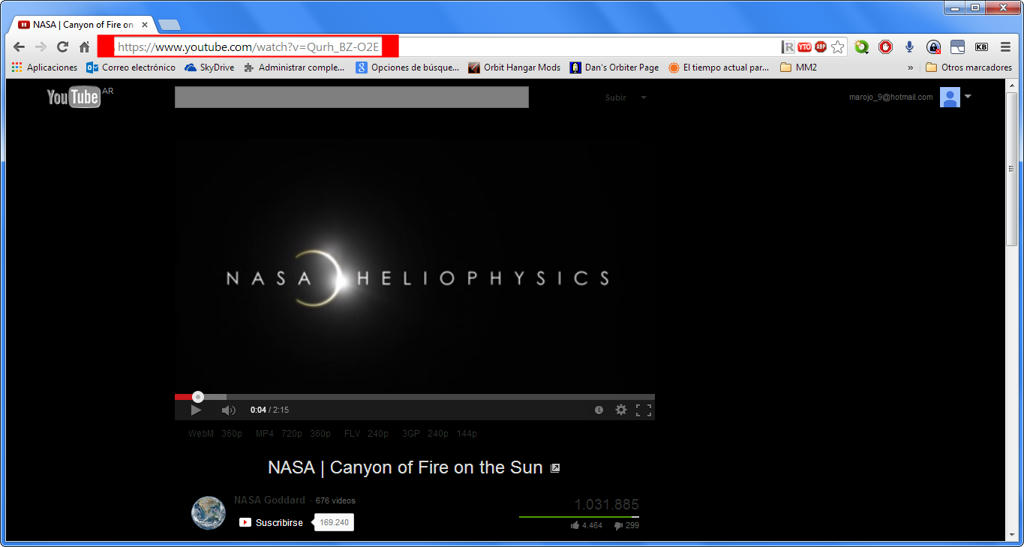Click the 169.240 subscriber count
Screen dimensions: 1024x547
pyautogui.click(x=334, y=523)
